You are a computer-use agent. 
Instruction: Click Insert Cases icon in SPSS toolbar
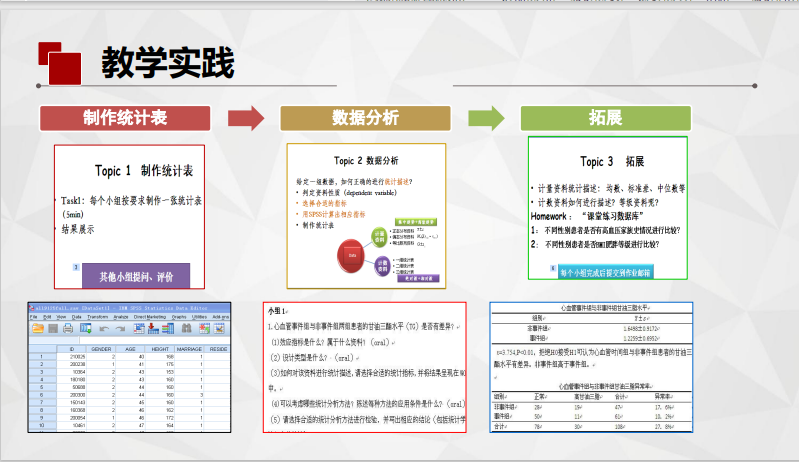pos(204,329)
